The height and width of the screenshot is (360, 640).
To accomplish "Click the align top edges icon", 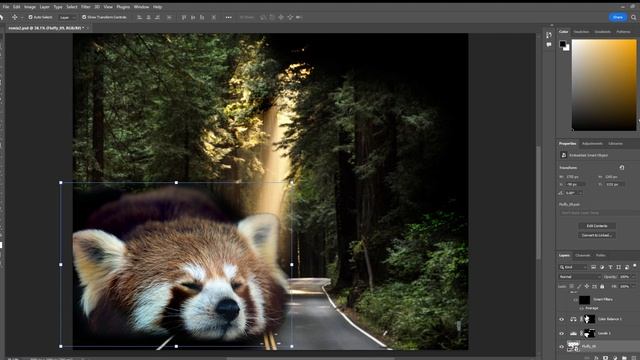I will 184,17.
